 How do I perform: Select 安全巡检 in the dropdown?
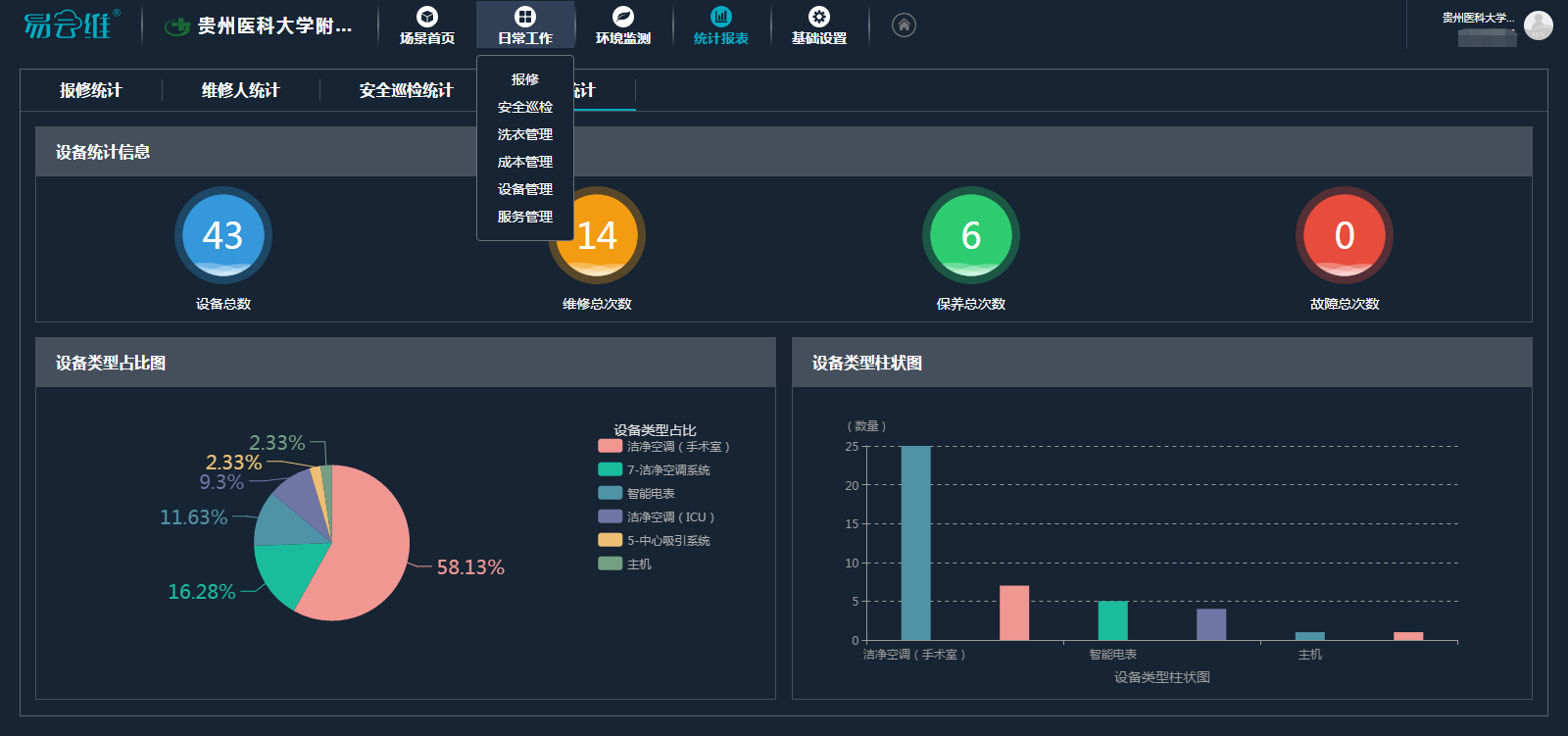click(x=525, y=107)
